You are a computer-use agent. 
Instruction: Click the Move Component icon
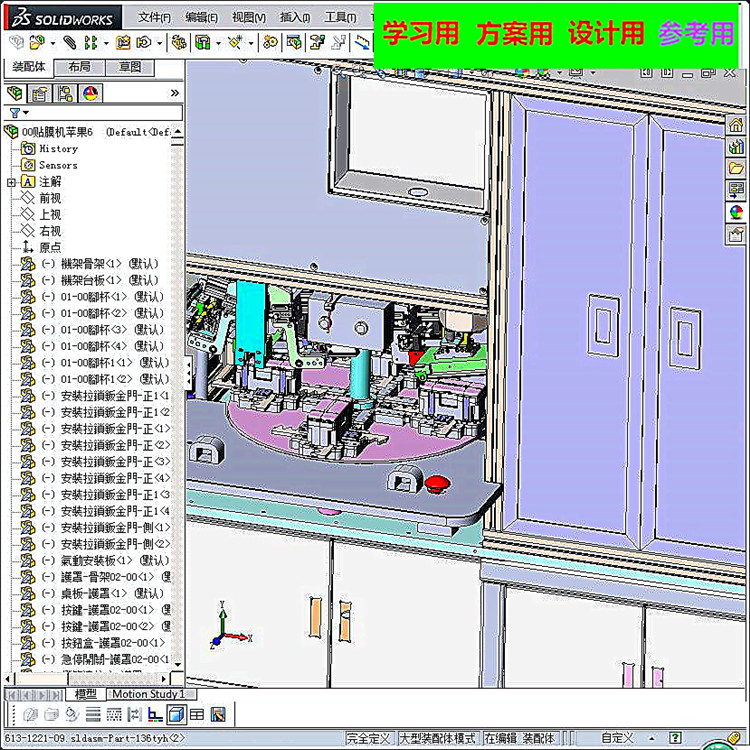144,43
